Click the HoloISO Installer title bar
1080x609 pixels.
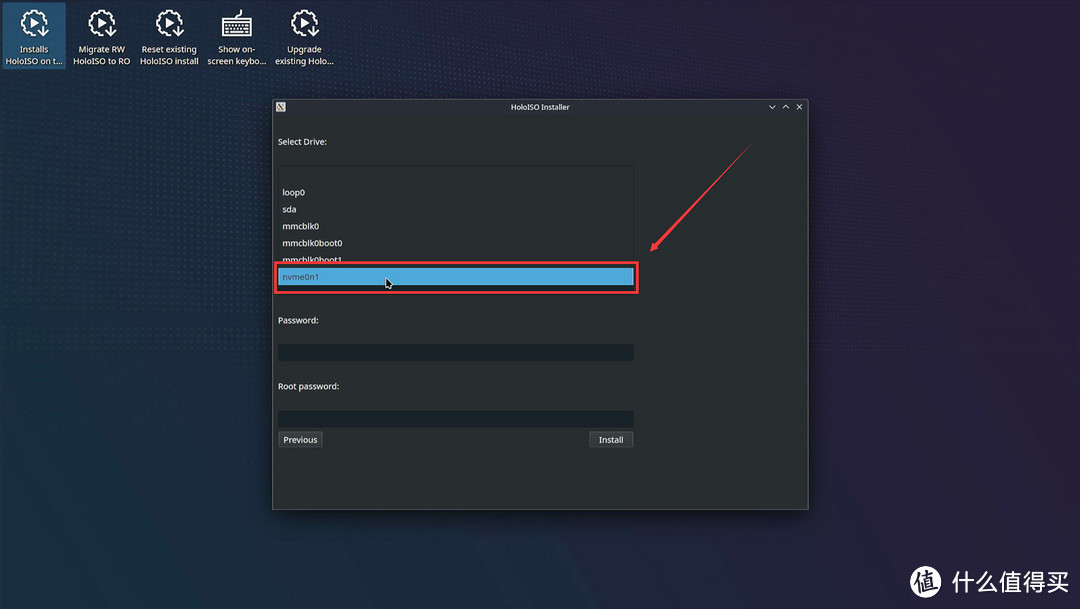pyautogui.click(x=540, y=107)
